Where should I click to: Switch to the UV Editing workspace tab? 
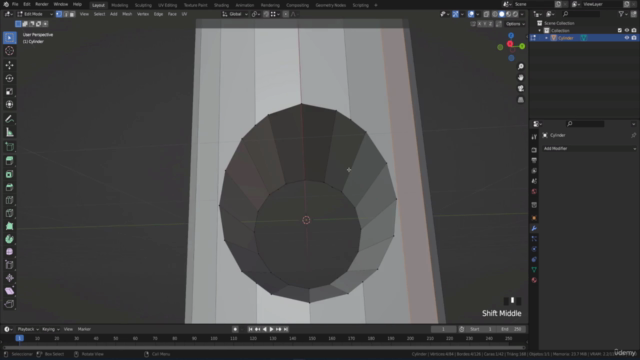(167, 5)
